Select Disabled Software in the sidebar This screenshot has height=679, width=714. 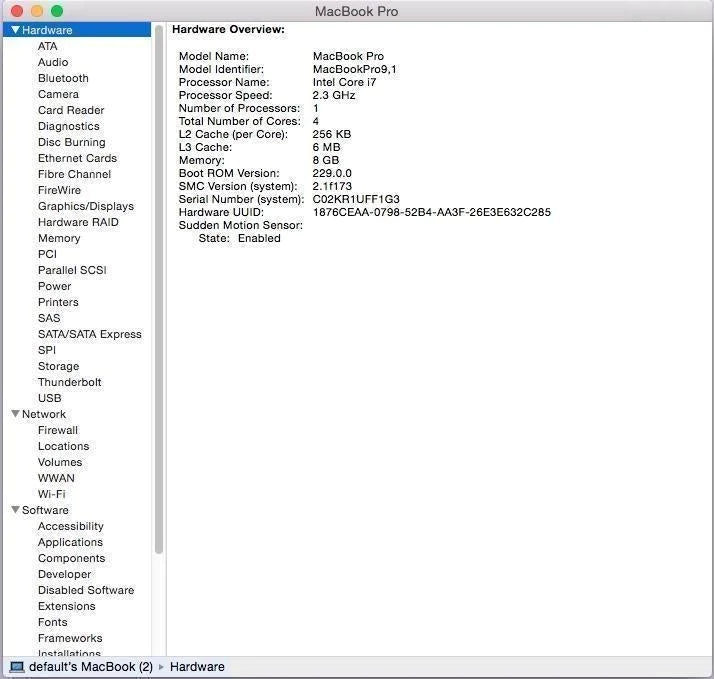pyautogui.click(x=85, y=590)
